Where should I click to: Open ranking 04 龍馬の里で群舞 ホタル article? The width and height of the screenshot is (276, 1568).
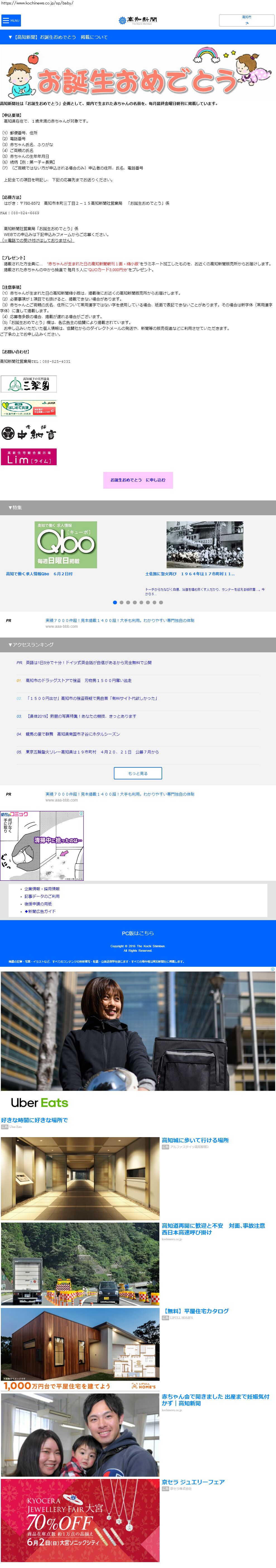coord(72,734)
